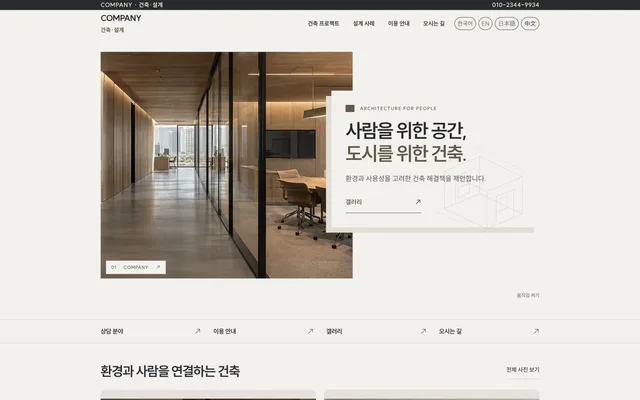The width and height of the screenshot is (640, 400).
Task: Click the arrow icon next to 상담 분야
Action: click(x=198, y=331)
